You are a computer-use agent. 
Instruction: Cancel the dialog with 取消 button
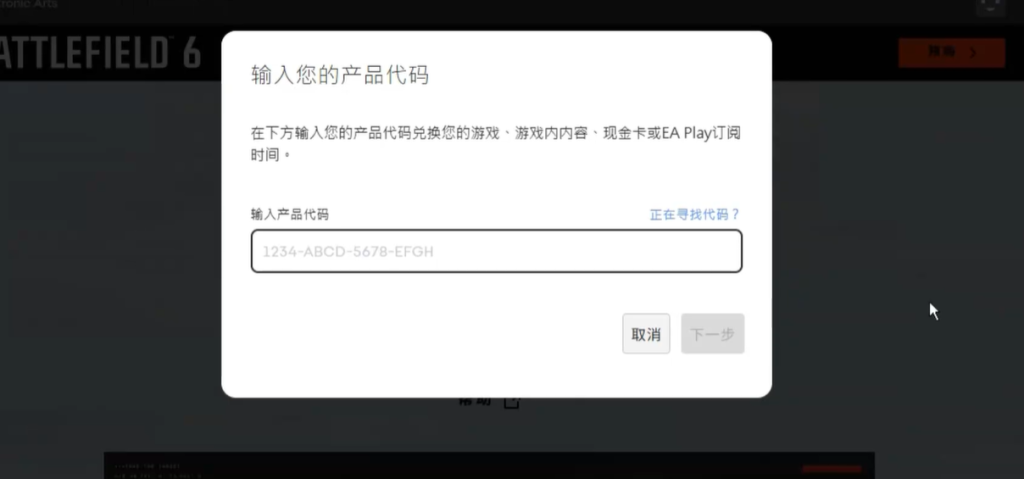click(646, 334)
